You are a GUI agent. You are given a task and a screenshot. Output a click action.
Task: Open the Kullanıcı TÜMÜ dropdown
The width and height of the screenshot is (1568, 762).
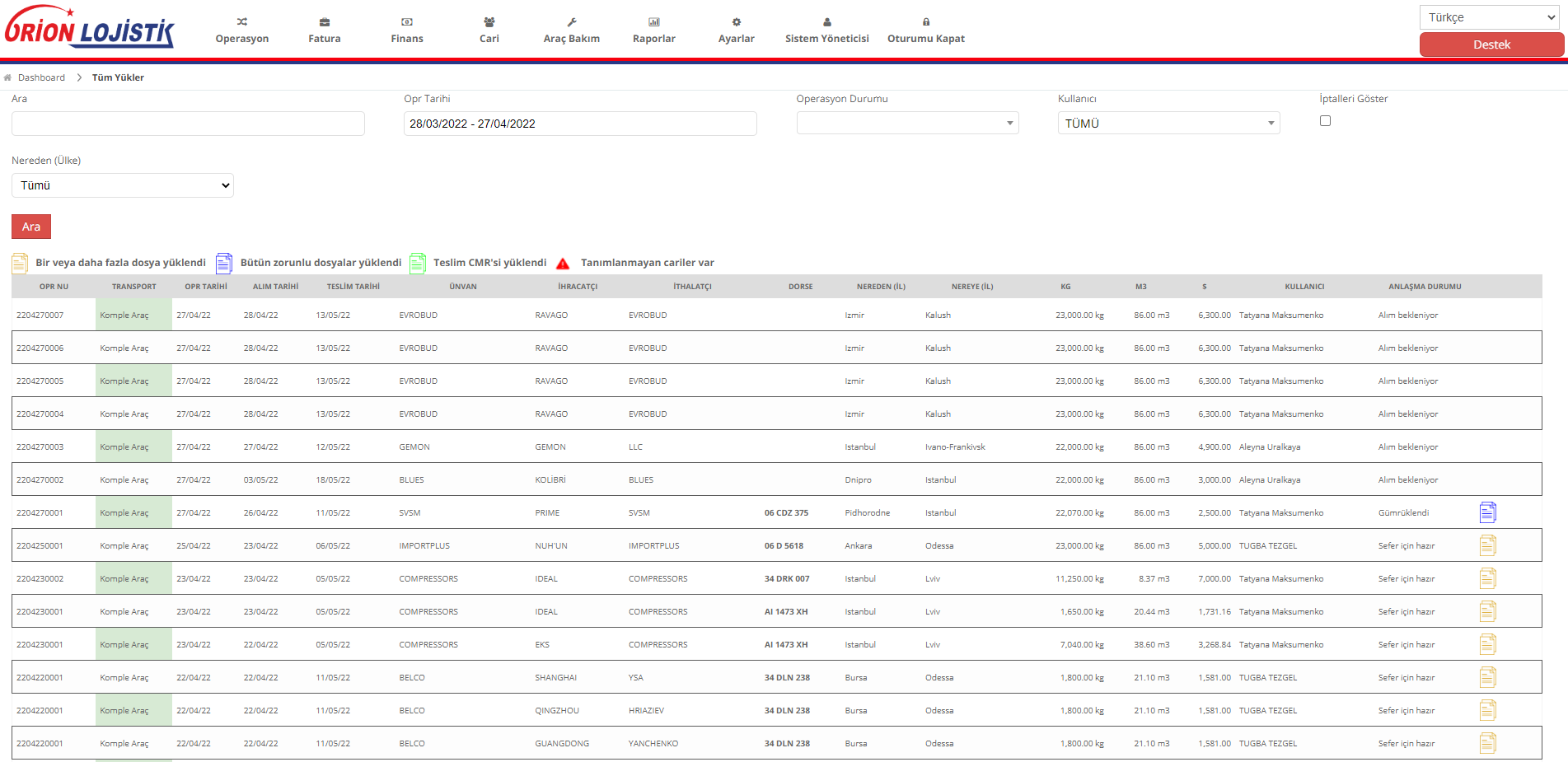pyautogui.click(x=1168, y=123)
